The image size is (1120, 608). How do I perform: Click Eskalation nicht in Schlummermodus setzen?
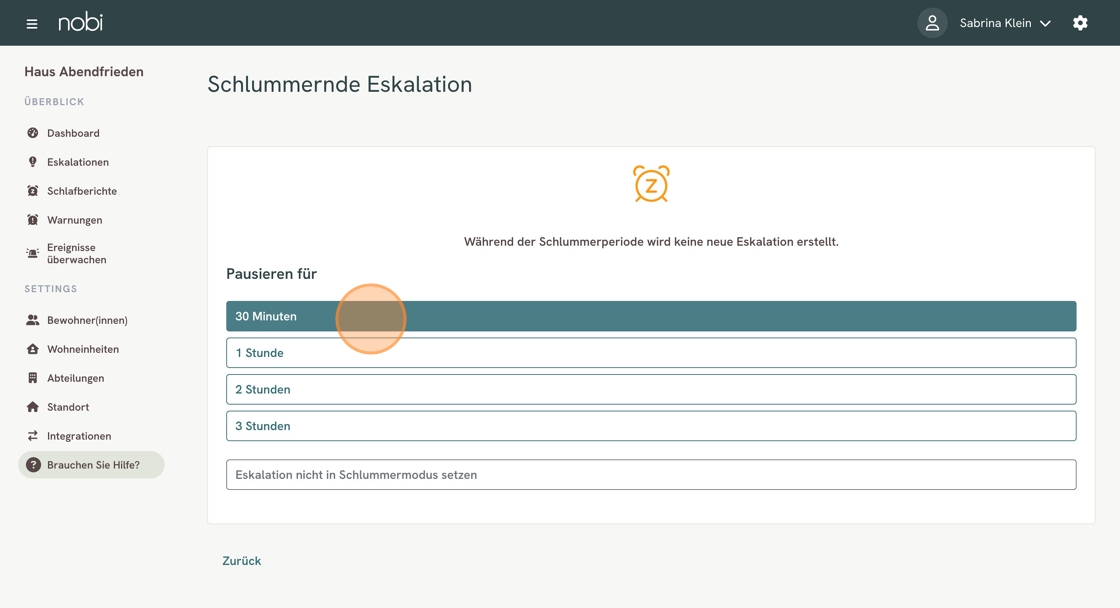651,474
